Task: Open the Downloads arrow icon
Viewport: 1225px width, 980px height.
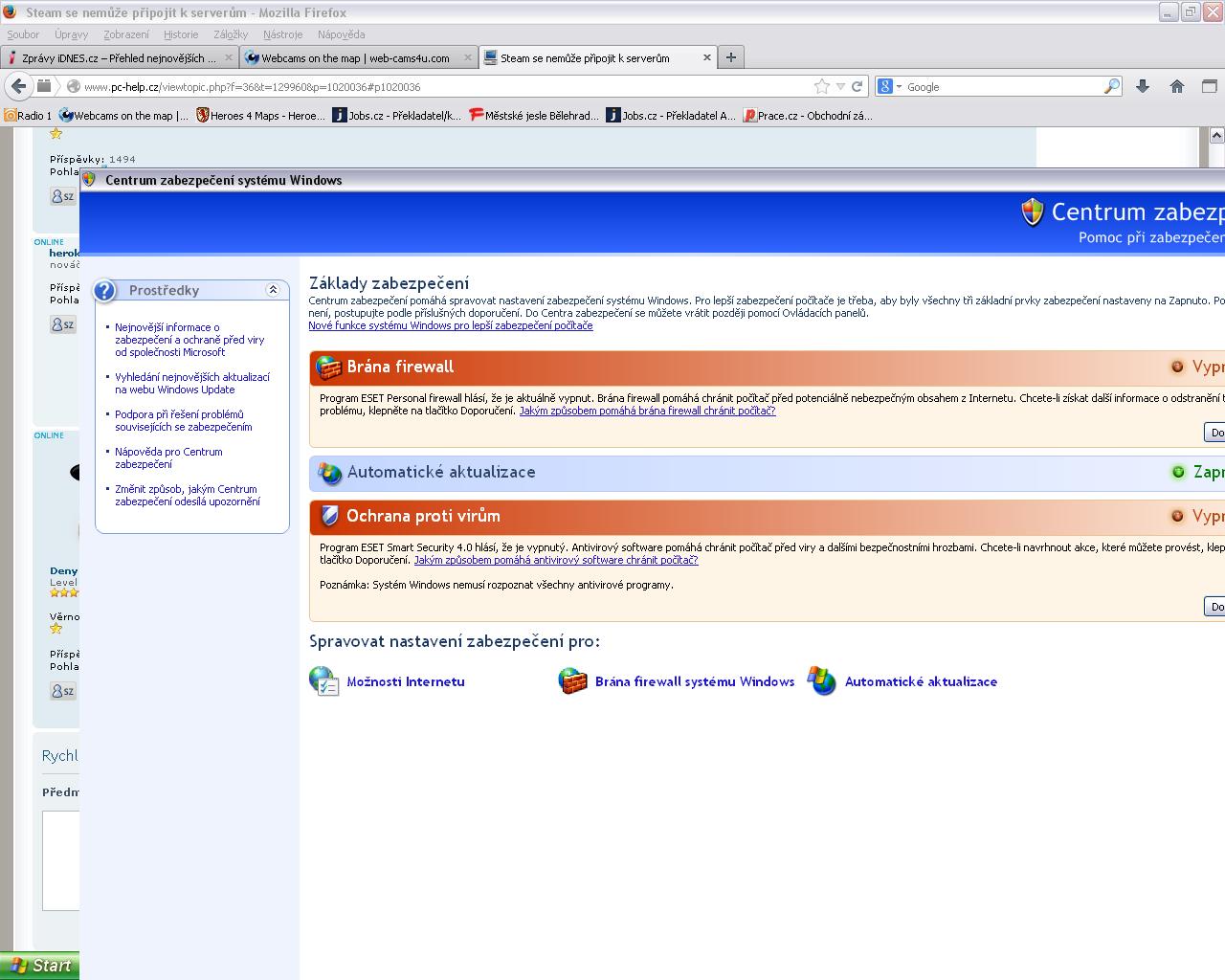Action: tap(1143, 86)
